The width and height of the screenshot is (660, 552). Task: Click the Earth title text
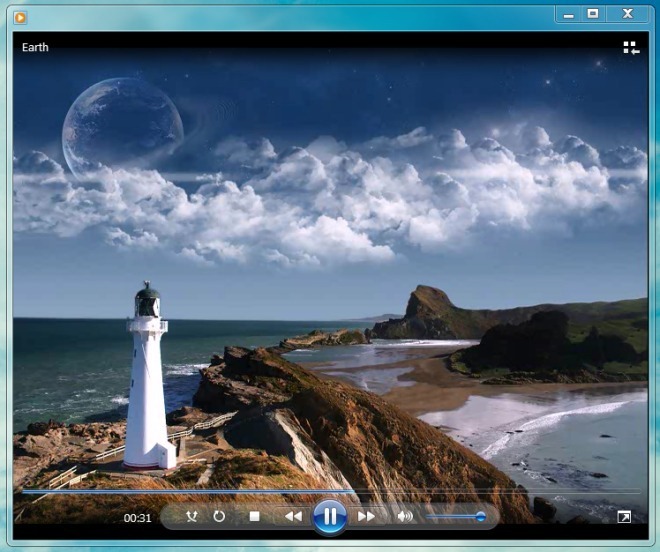(x=35, y=47)
